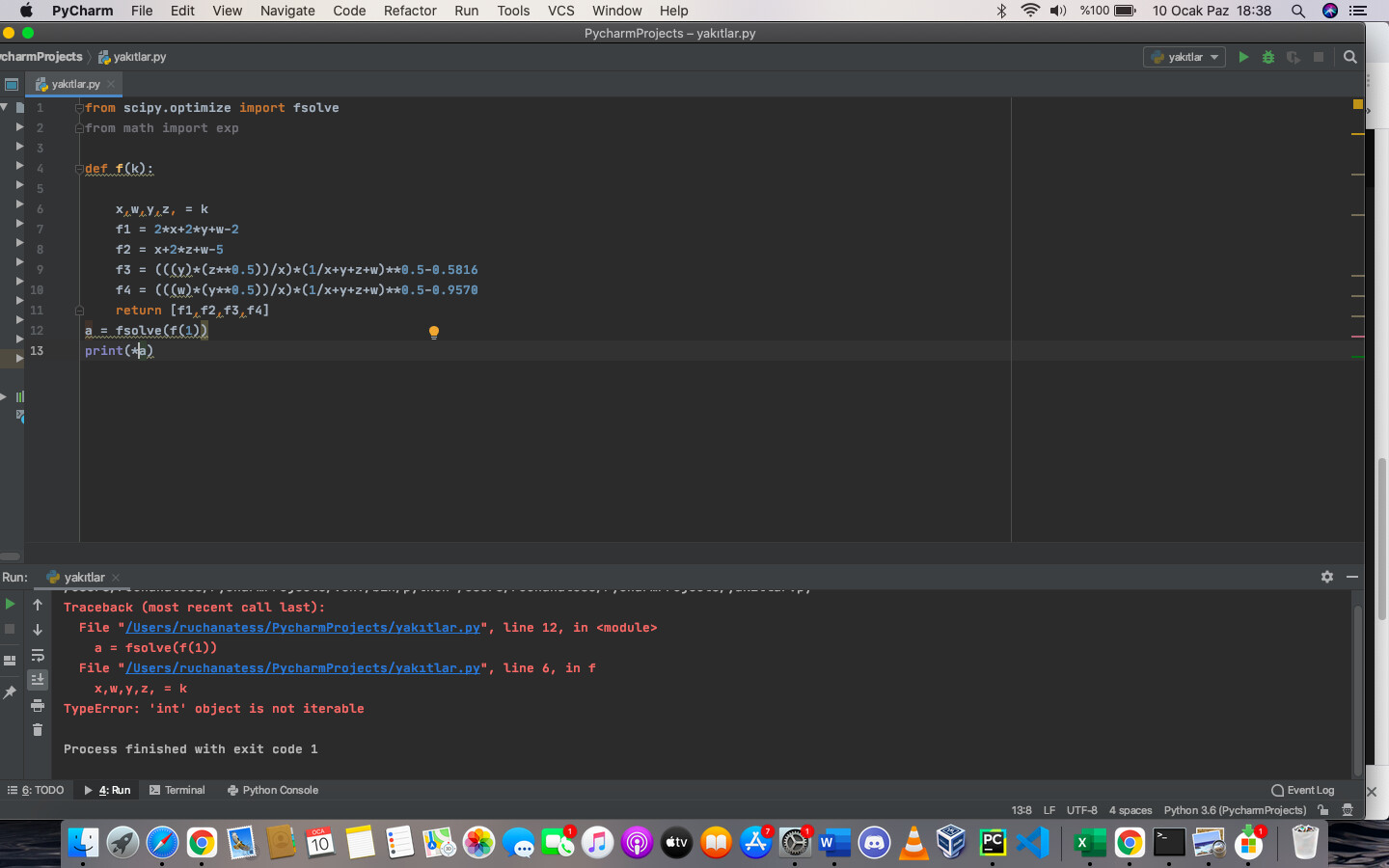This screenshot has height=868, width=1389.
Task: Collapse the def f(k) code fold on line 4
Action: 79,169
